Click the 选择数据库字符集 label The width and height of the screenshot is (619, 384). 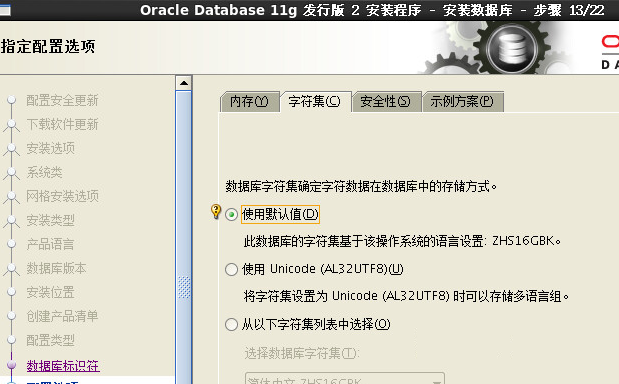(x=302, y=353)
